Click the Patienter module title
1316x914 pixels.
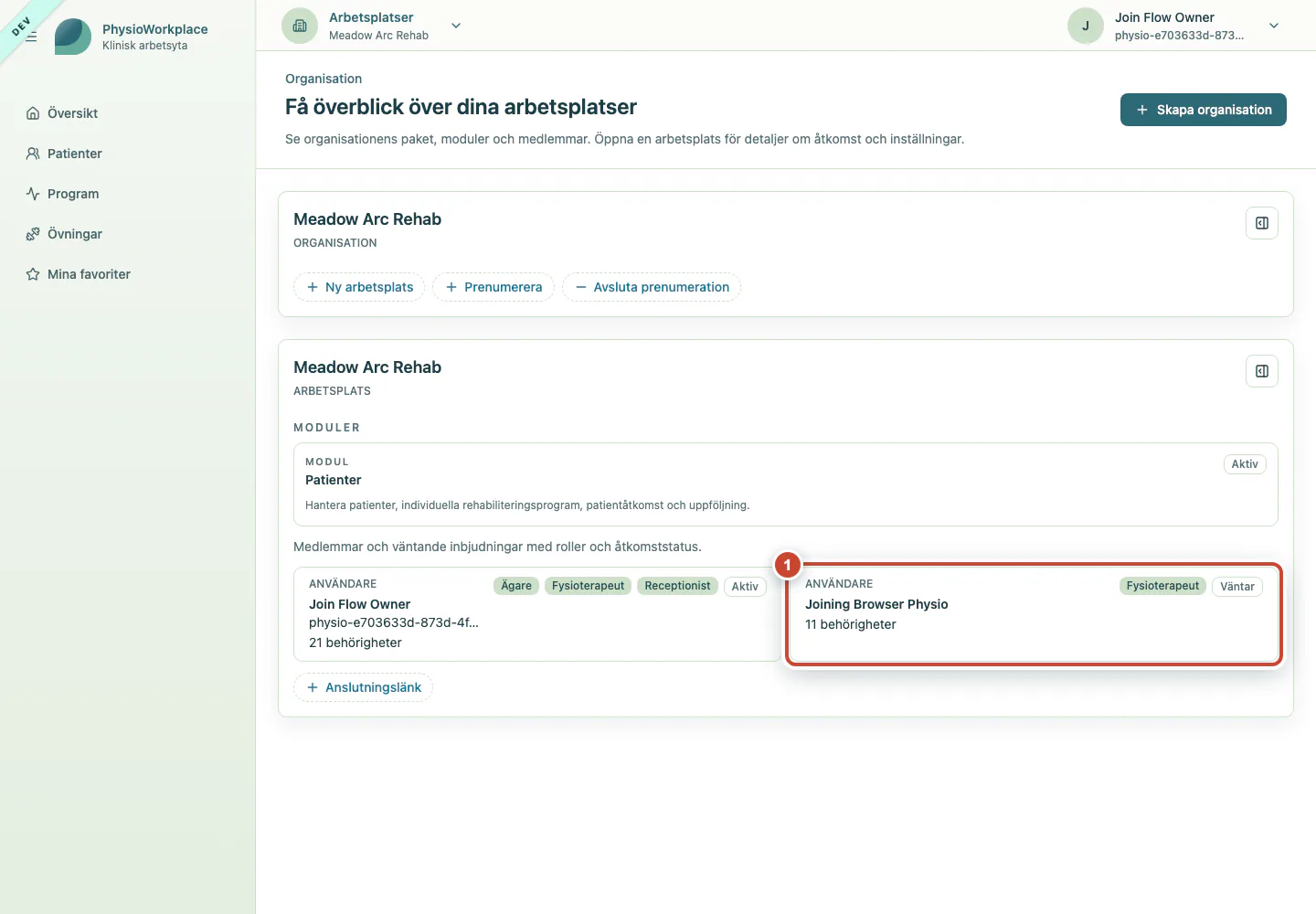coord(334,480)
